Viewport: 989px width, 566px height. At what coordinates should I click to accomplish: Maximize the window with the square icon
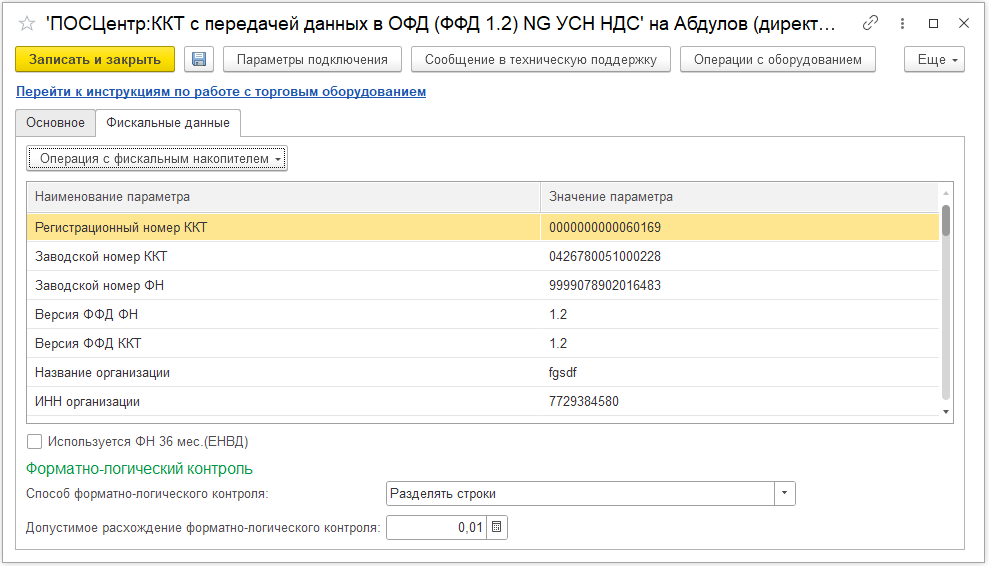click(x=933, y=23)
